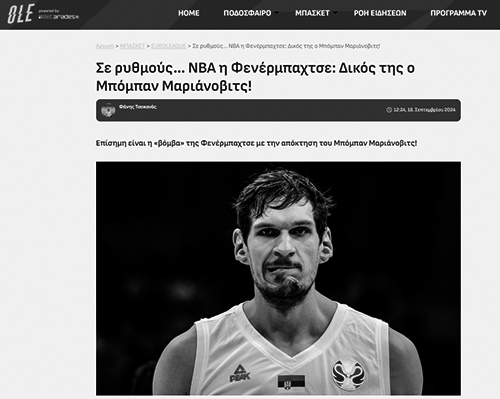The image size is (500, 399).
Task: Click the article headline about Φενέρμπαχτσε
Action: [x=255, y=77]
